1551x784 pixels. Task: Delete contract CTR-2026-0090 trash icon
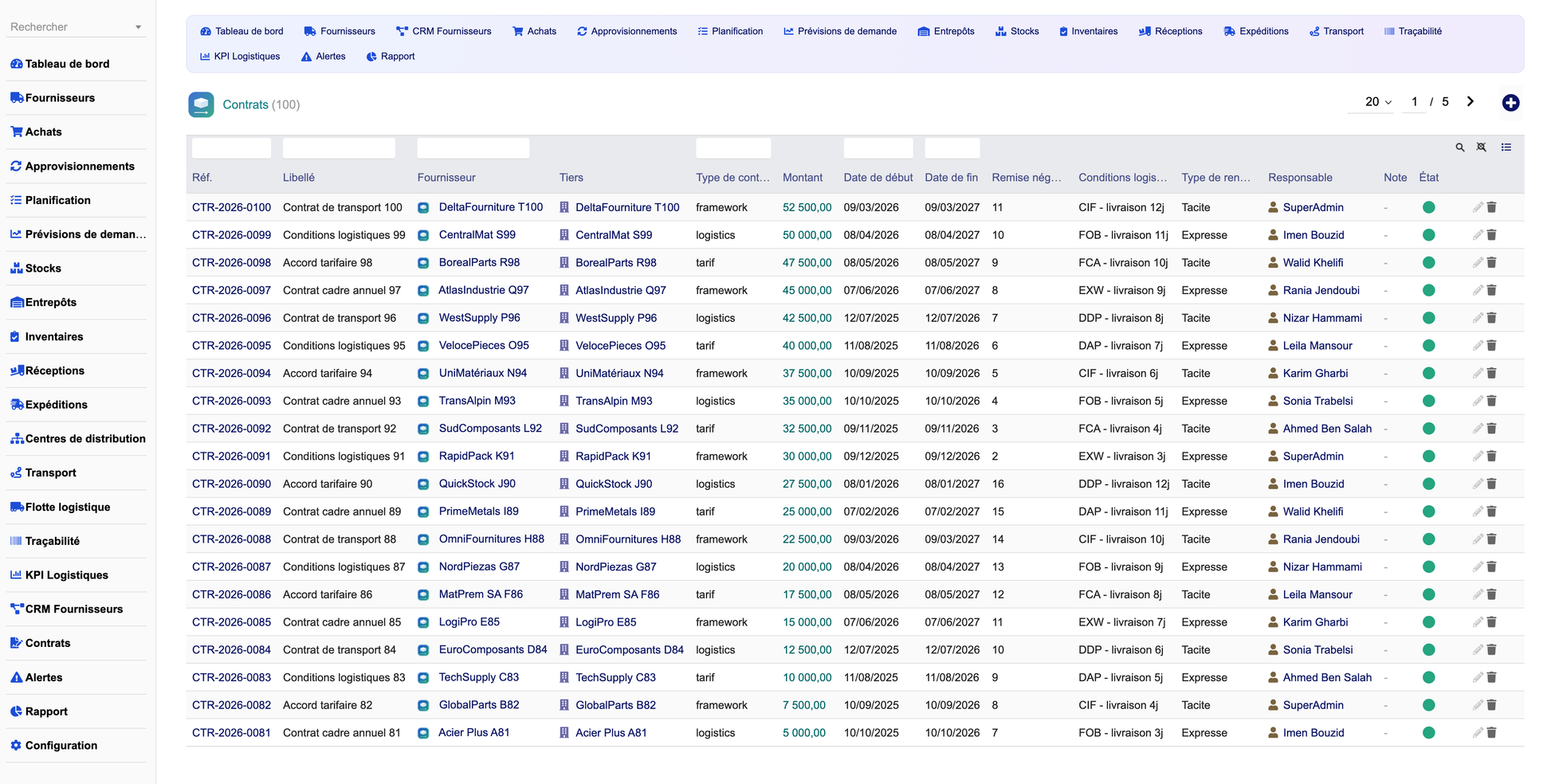click(x=1492, y=484)
